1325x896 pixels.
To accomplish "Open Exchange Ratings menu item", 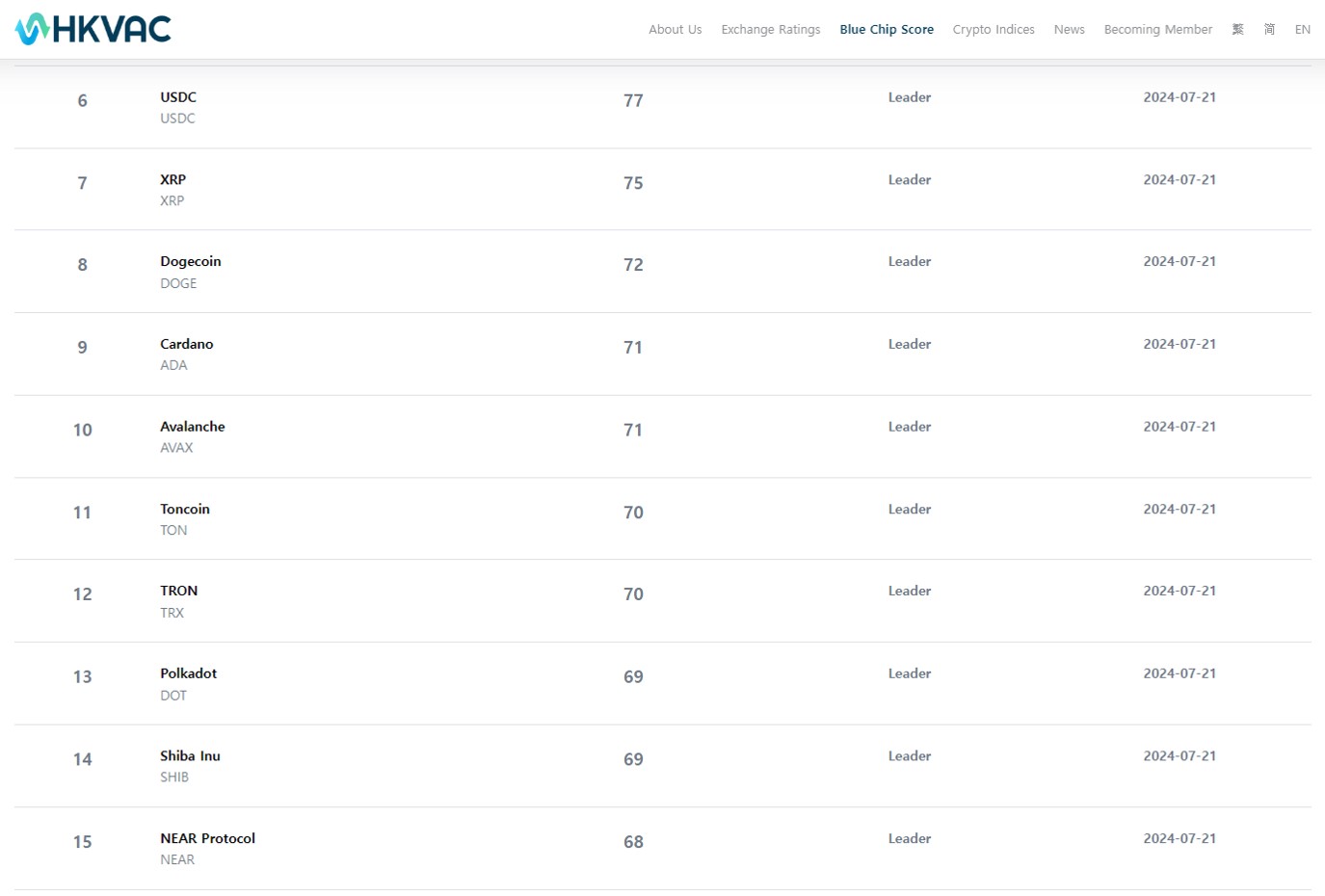I will tap(771, 30).
